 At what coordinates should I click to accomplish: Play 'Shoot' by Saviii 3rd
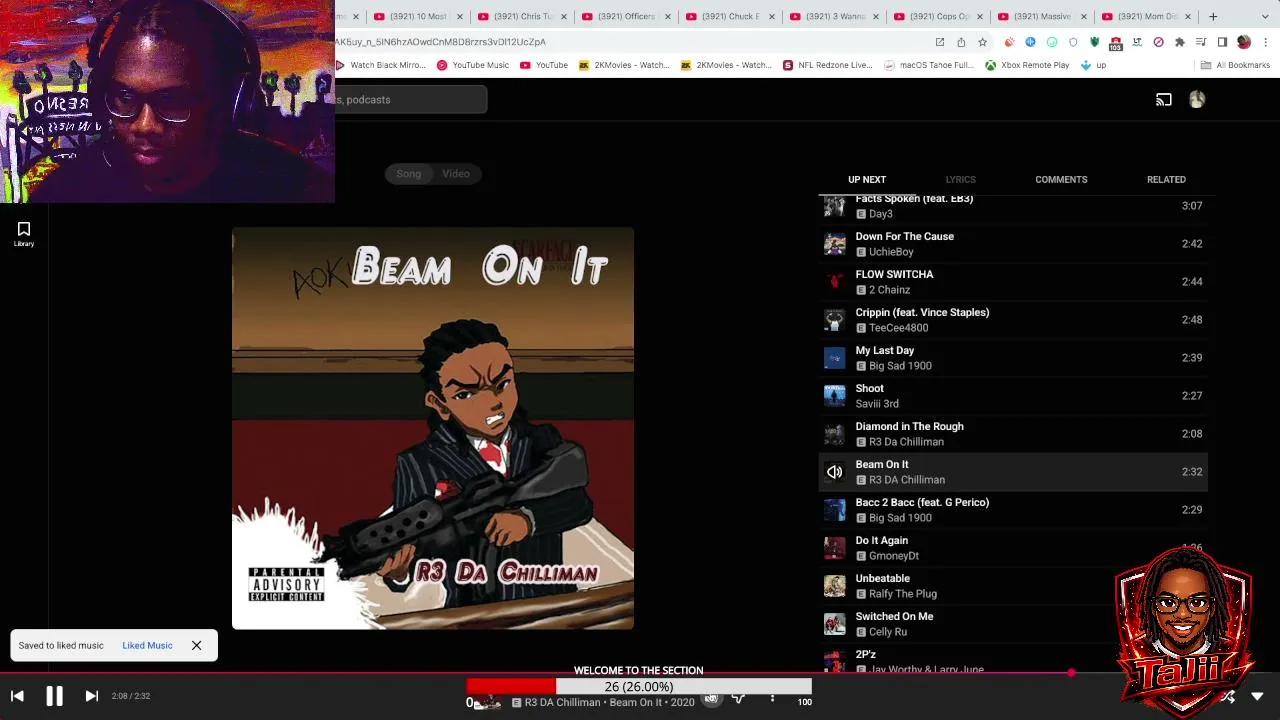click(1014, 396)
